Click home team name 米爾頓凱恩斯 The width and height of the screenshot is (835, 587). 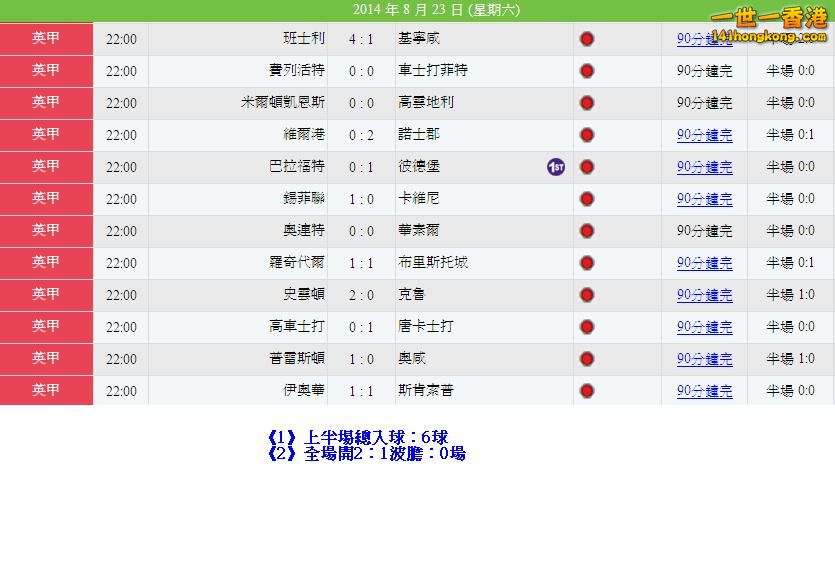[x=283, y=102]
